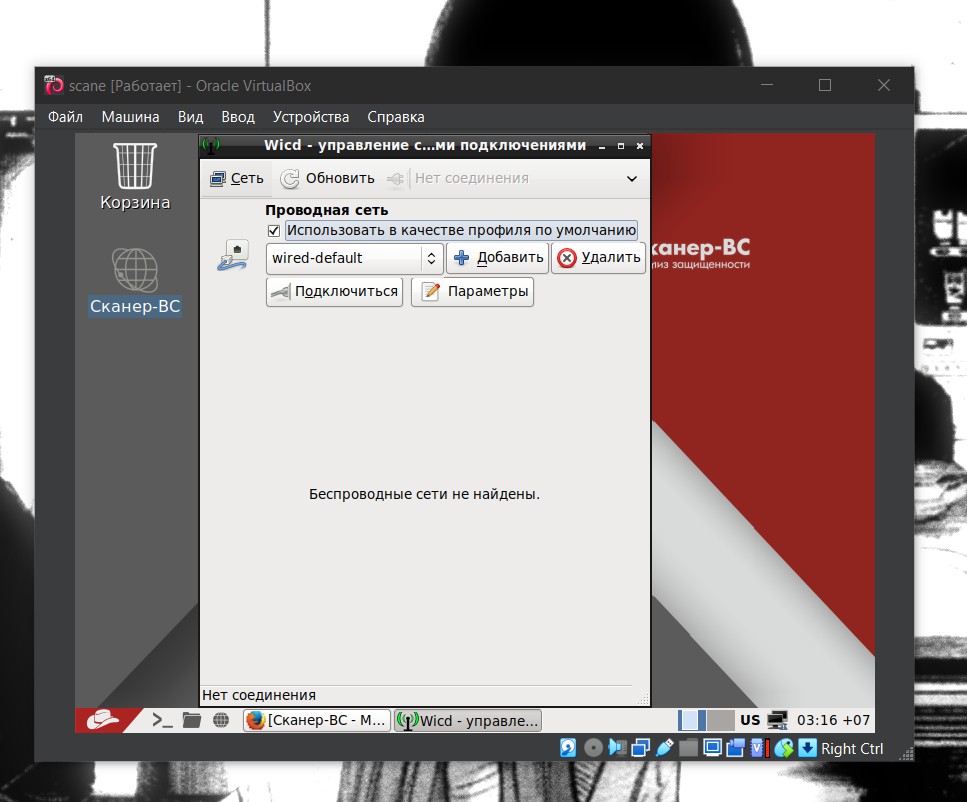This screenshot has height=802, width=967.
Task: Minimize the Wicd window
Action: pos(602,146)
